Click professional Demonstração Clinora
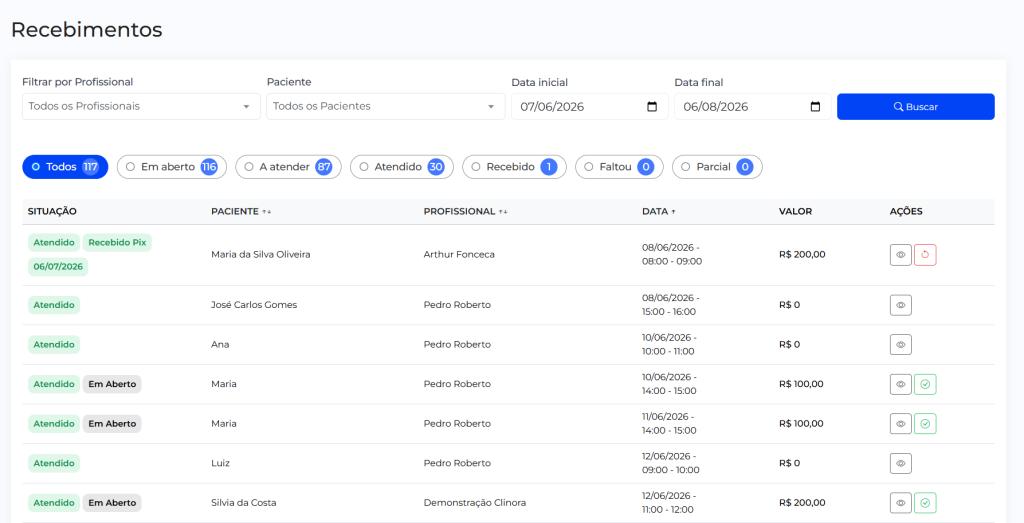Image resolution: width=1024 pixels, height=523 pixels. tap(475, 503)
